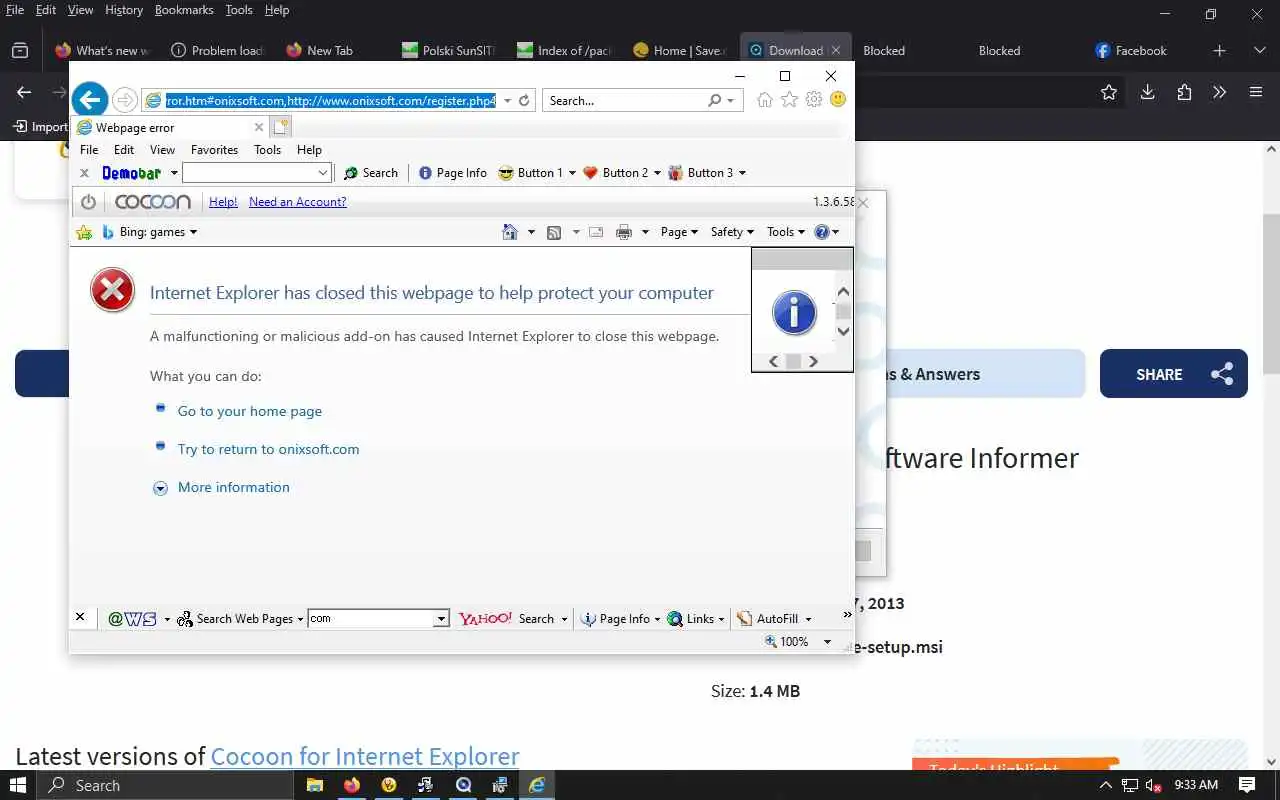Click the Demobar Search button
The height and width of the screenshot is (800, 1280).
(371, 173)
